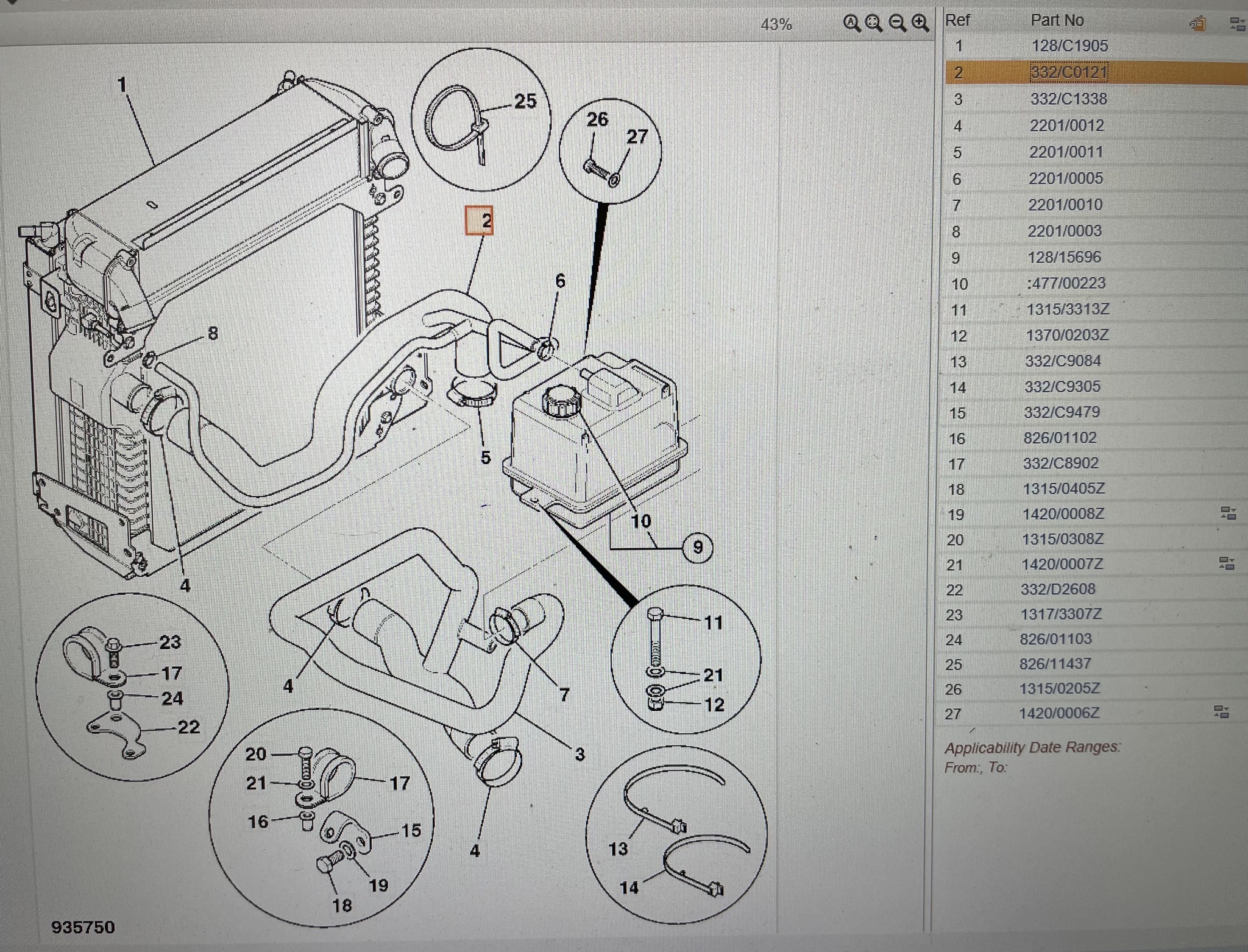Click callout 11 next to the bolt
Screen dimensions: 1248x952
click(x=713, y=622)
